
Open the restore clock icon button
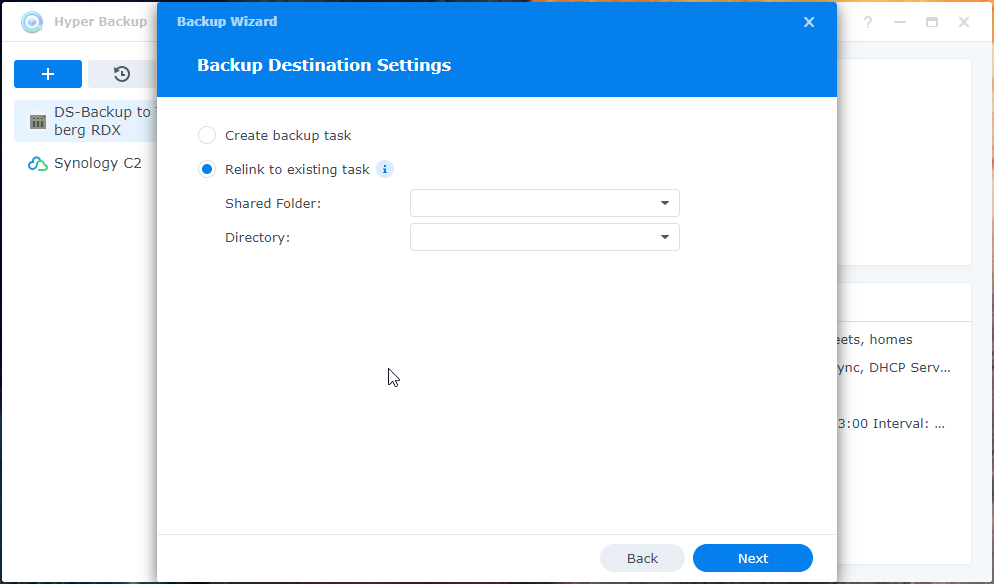(122, 74)
